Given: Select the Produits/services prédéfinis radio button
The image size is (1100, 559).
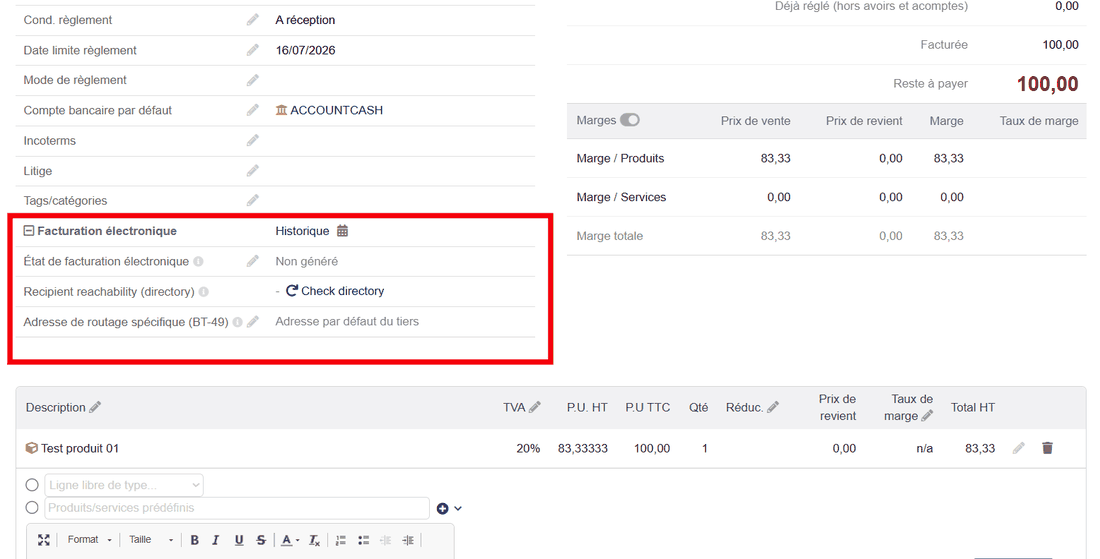Looking at the screenshot, I should (x=32, y=507).
